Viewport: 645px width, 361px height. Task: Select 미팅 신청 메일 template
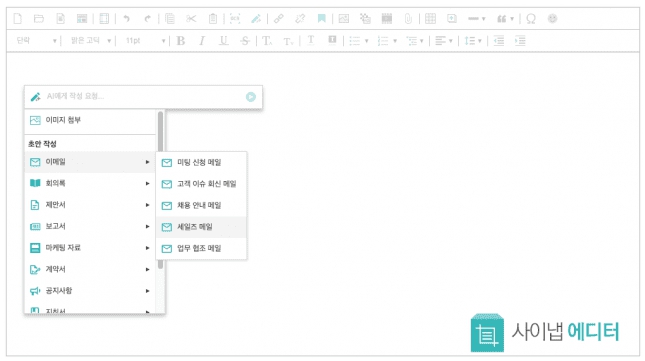point(202,162)
